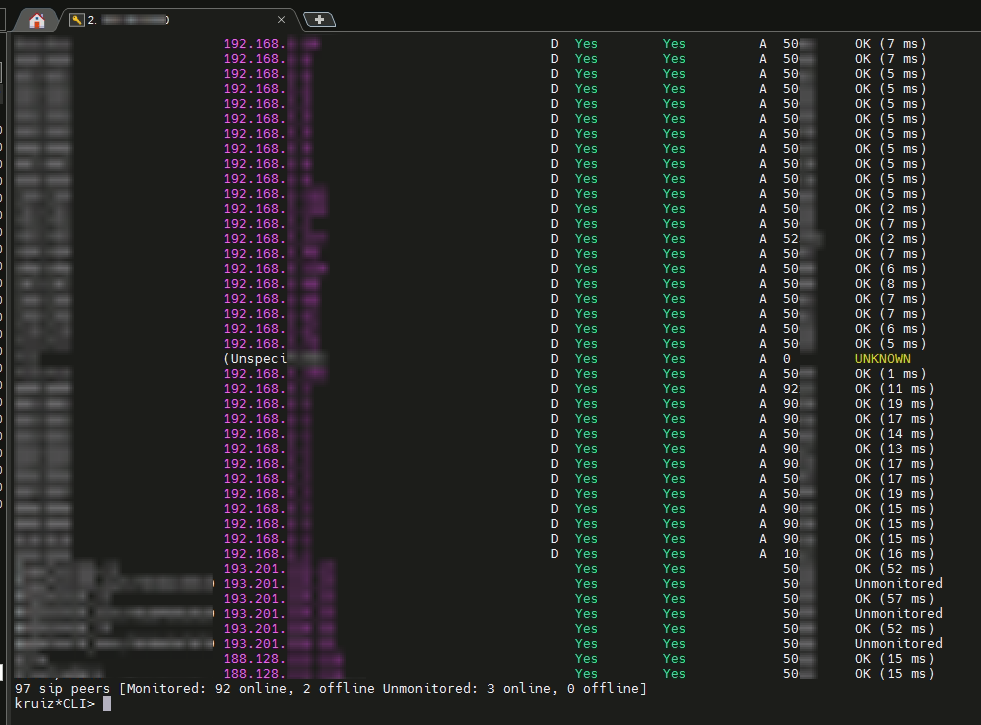
Task: Click the "(Unspeci" host entry
Action: (255, 359)
